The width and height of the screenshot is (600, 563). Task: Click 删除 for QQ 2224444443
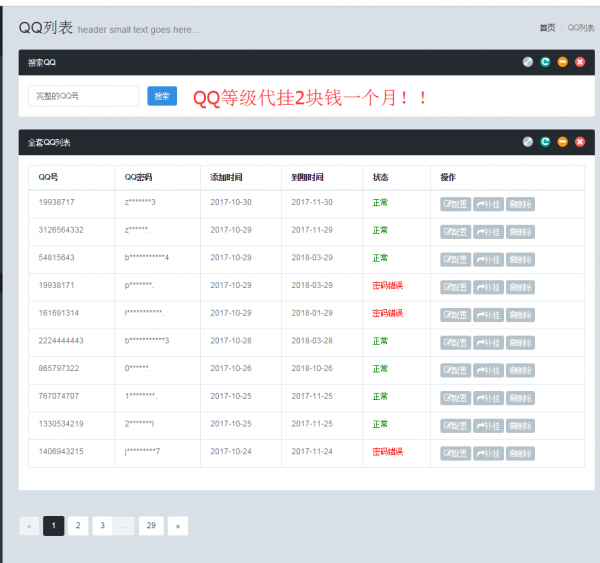pyautogui.click(x=520, y=343)
